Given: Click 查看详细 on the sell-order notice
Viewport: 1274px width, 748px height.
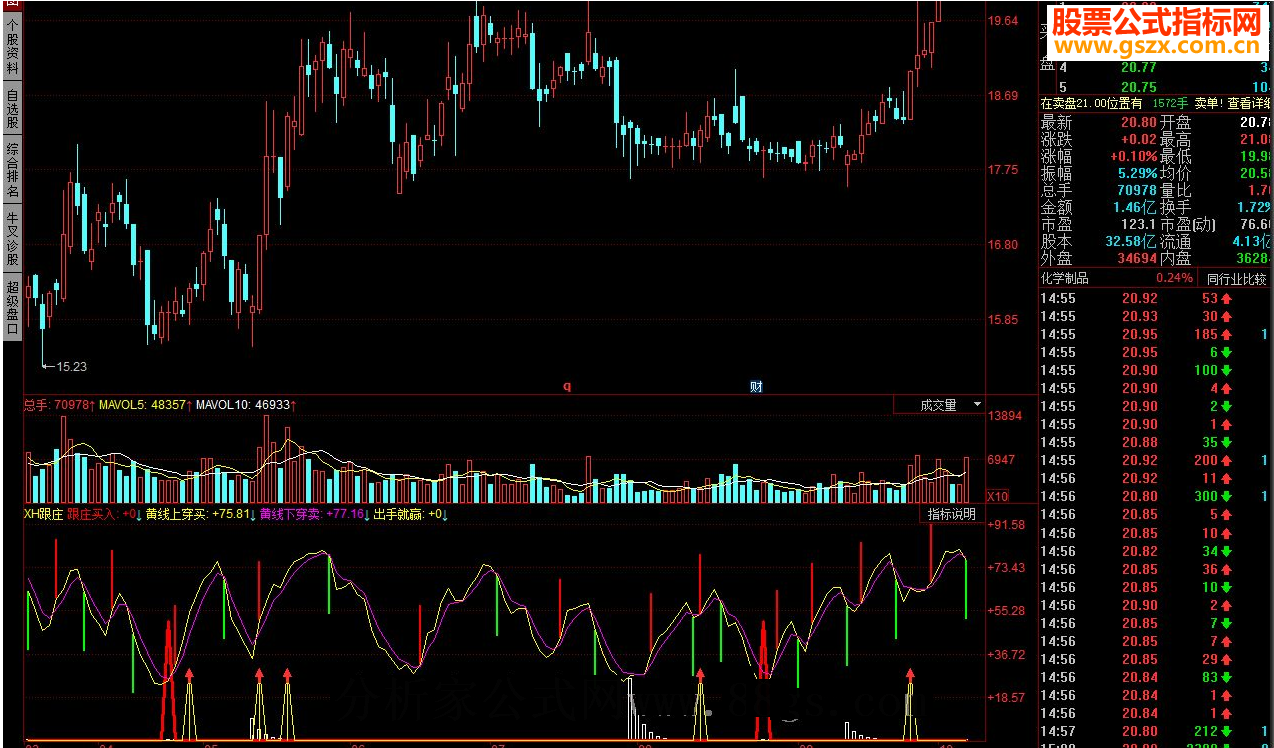Looking at the screenshot, I should [x=1250, y=103].
